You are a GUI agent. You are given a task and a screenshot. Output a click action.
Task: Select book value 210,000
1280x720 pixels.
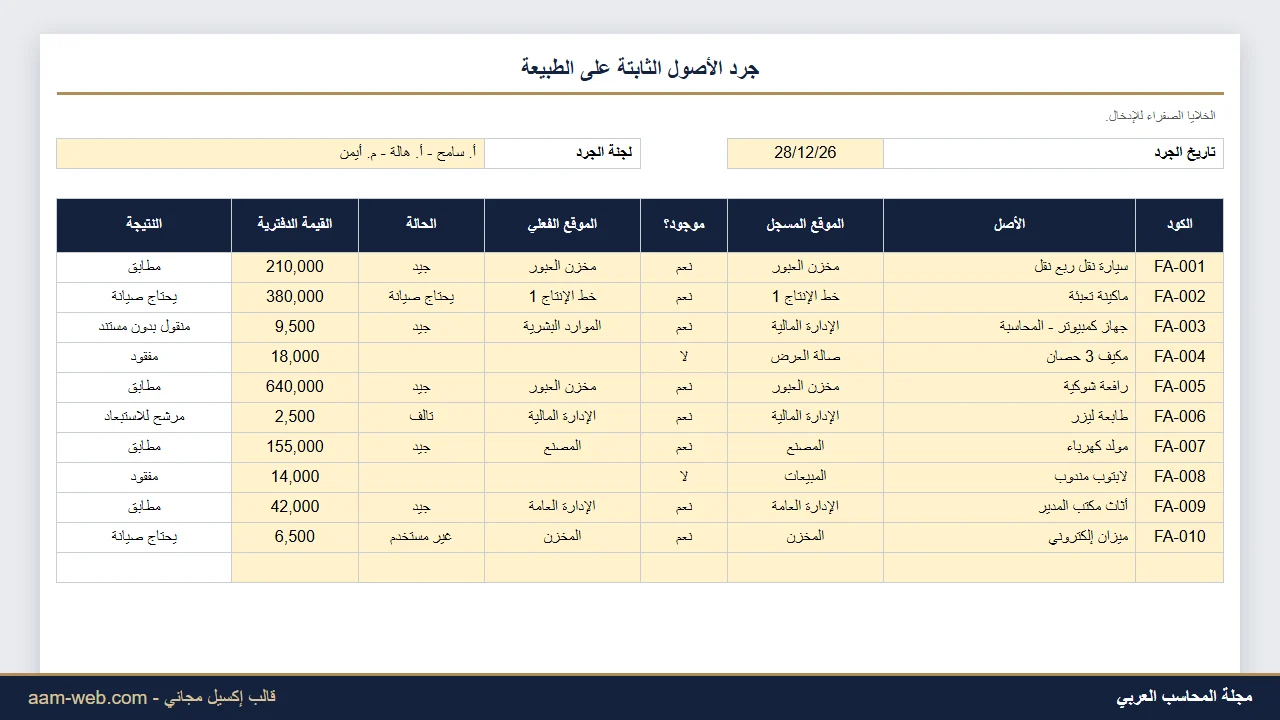click(295, 267)
